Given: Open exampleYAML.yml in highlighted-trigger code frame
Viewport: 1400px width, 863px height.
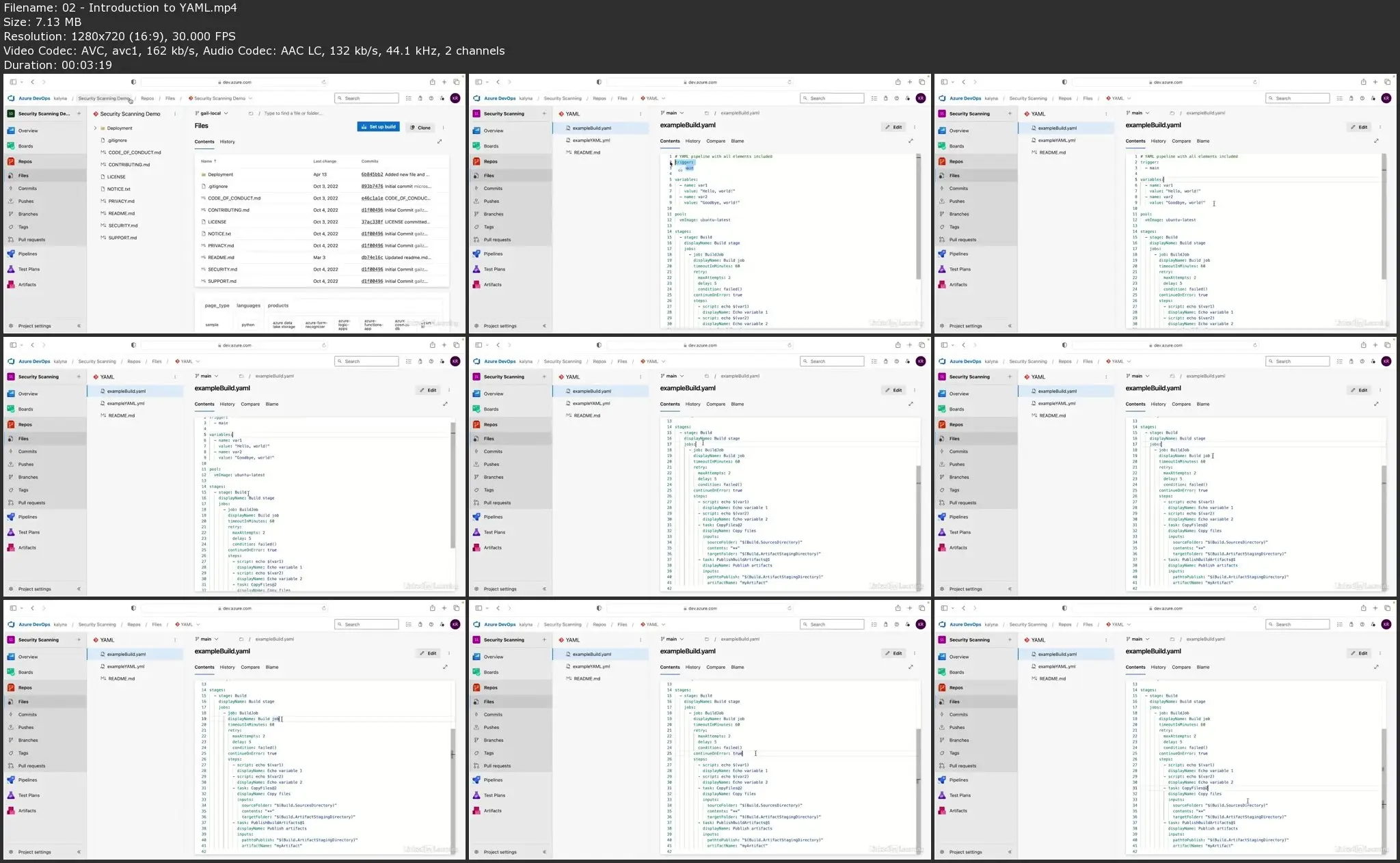Looking at the screenshot, I should pyautogui.click(x=591, y=140).
